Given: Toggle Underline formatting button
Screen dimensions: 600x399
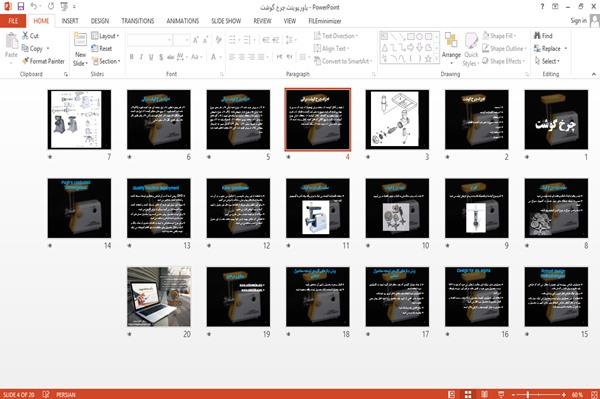Looking at the screenshot, I should pos(151,57).
